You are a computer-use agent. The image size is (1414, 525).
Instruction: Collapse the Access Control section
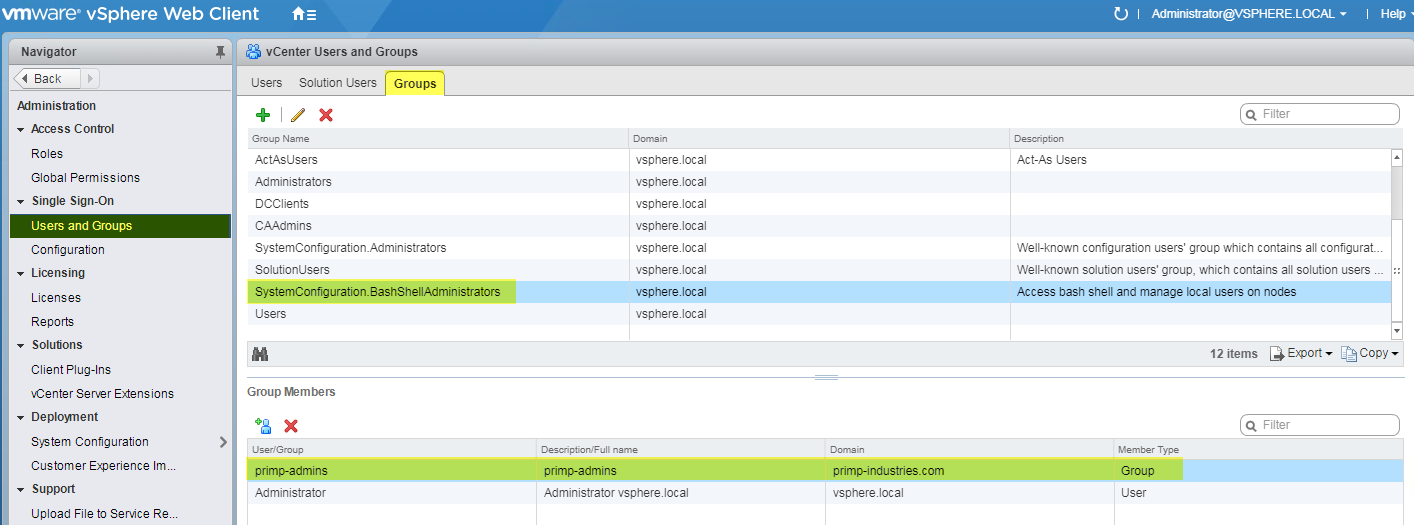point(21,129)
